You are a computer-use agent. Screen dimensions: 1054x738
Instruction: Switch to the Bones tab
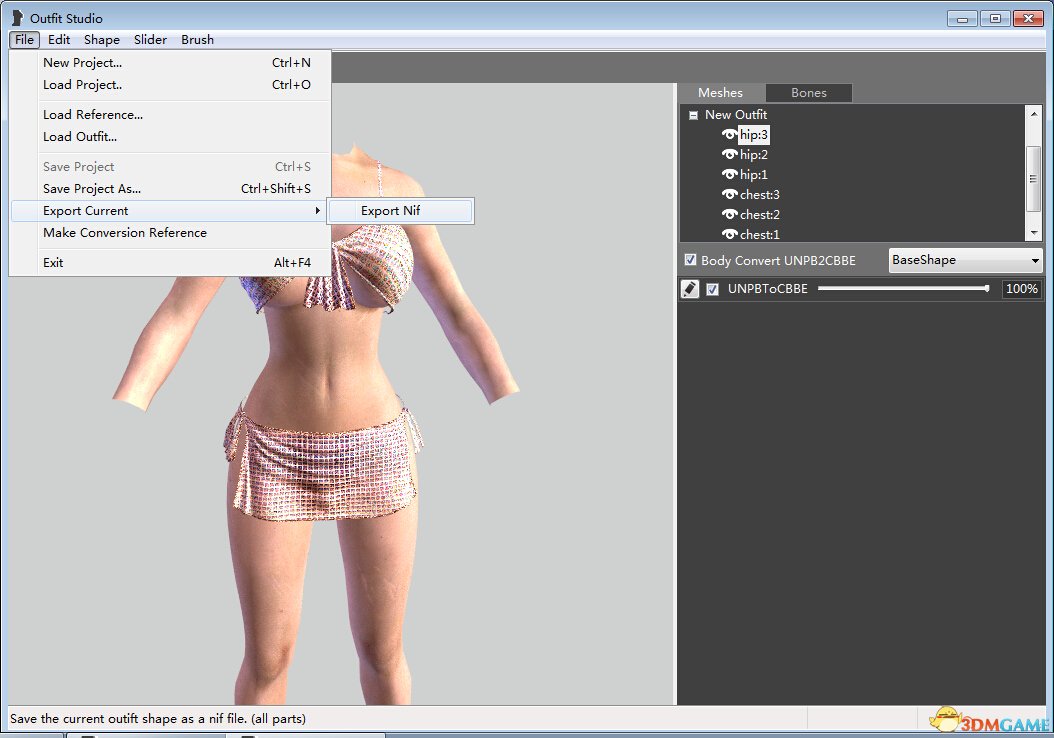tap(808, 93)
